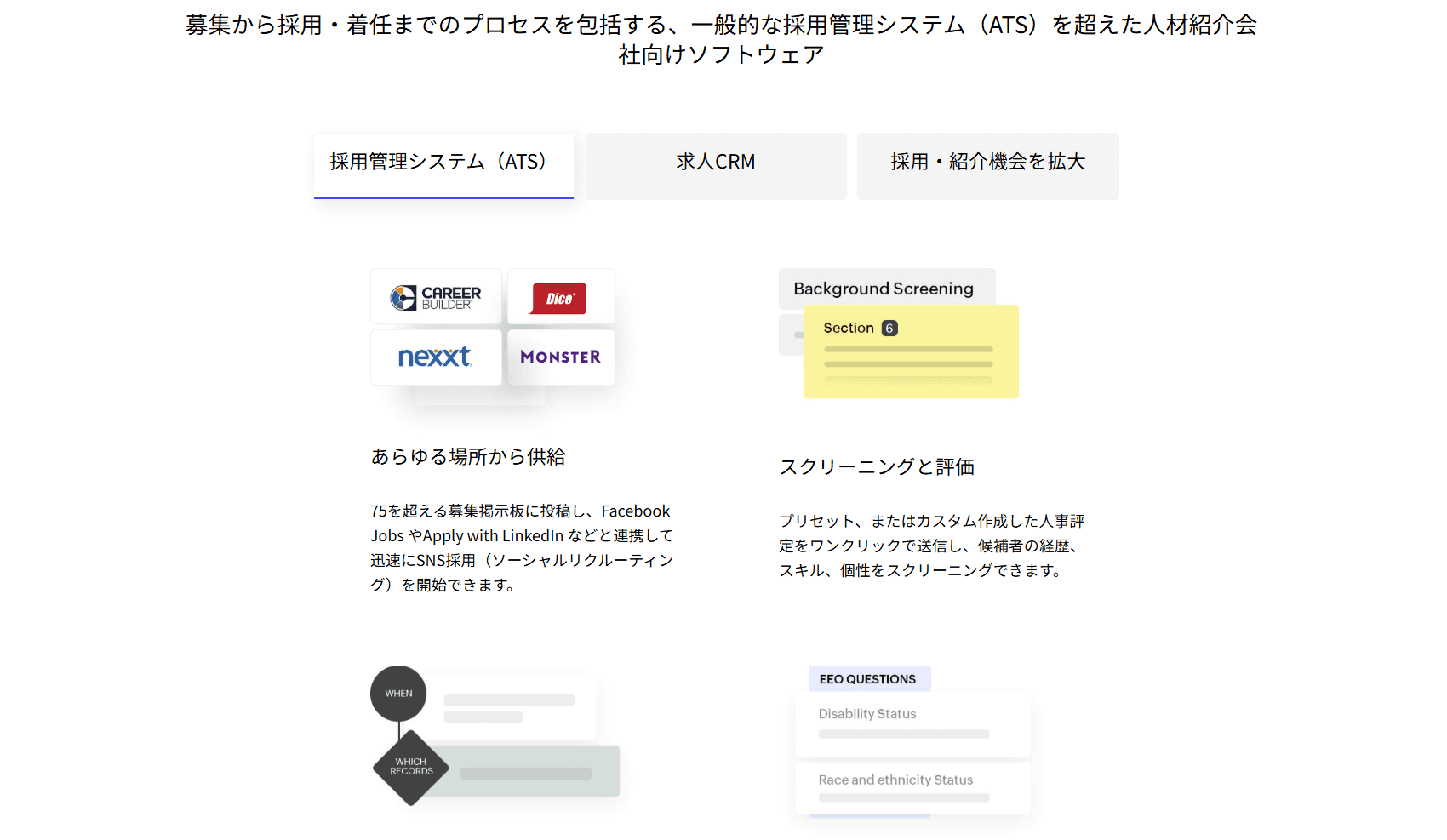Click the Dice logo tile
Screen dimensions: 1447x840
[x=561, y=297]
